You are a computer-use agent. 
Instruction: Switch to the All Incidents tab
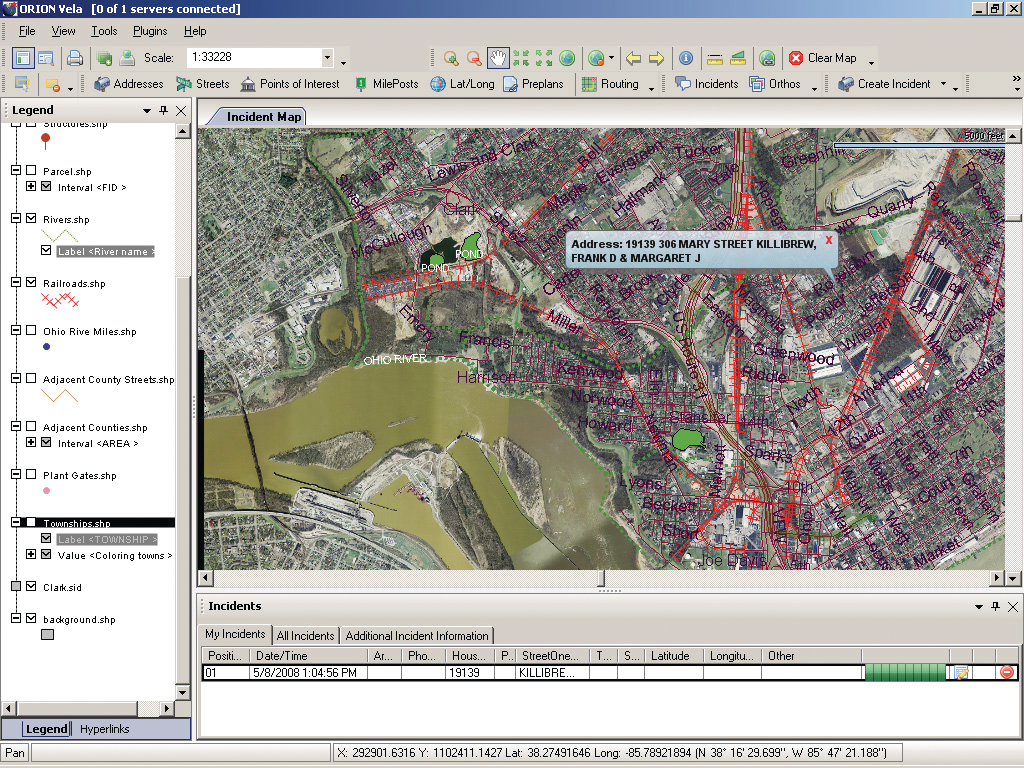click(305, 635)
